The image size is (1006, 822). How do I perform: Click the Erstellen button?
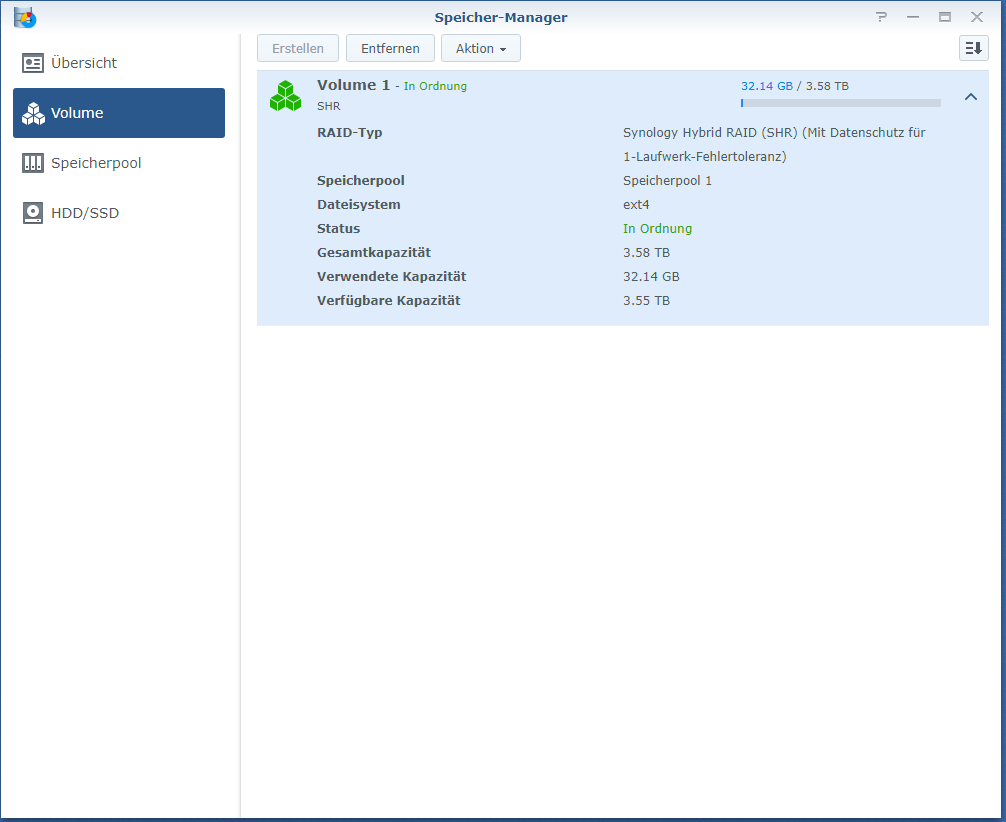pos(298,48)
